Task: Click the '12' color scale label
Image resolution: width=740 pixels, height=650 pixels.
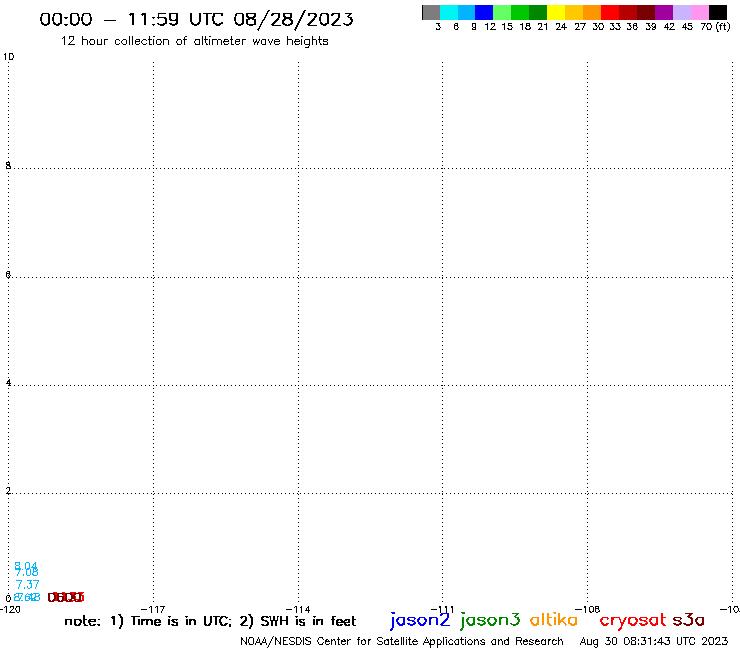Action: click(490, 27)
